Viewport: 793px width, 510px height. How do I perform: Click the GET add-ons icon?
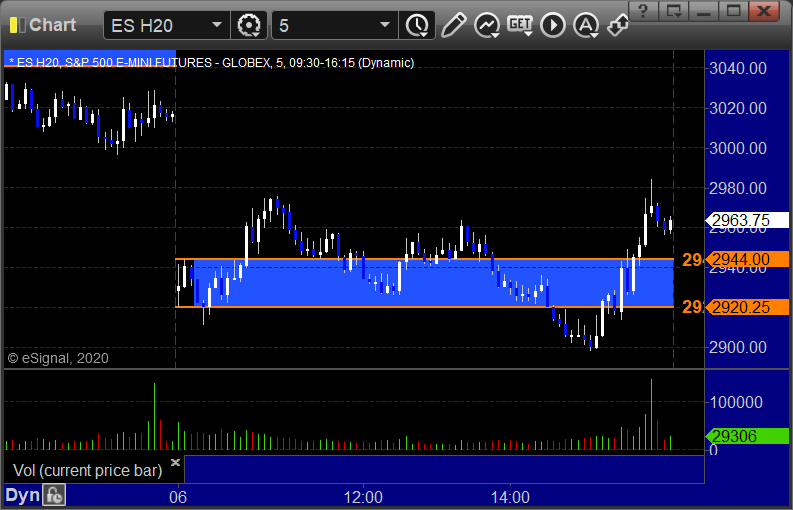click(520, 25)
